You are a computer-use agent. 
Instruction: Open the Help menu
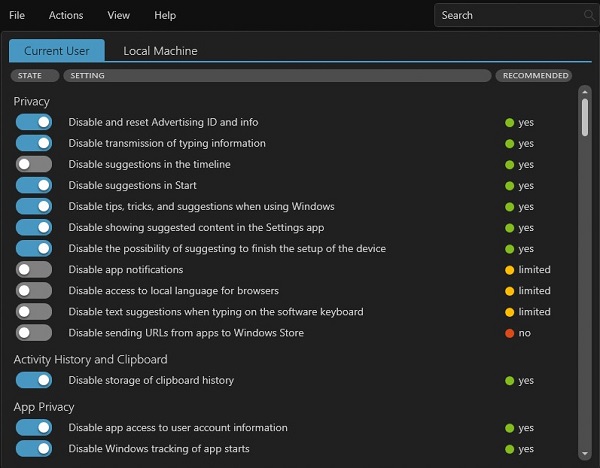coord(165,15)
